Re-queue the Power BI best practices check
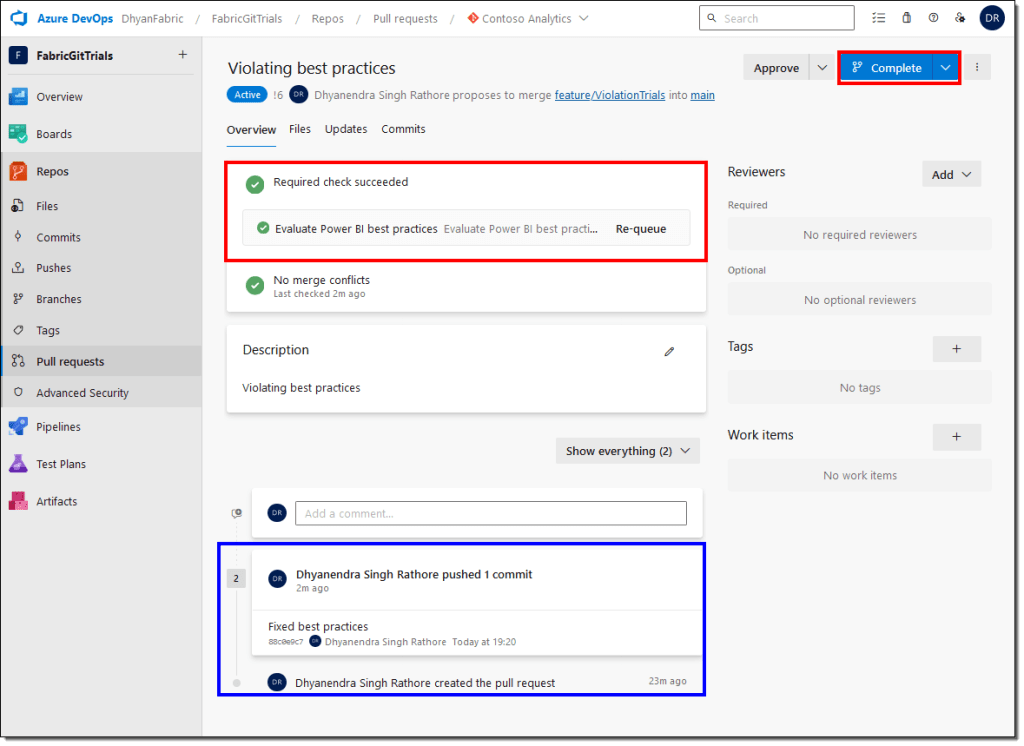Screen dimensions: 1024x746 tap(640, 229)
